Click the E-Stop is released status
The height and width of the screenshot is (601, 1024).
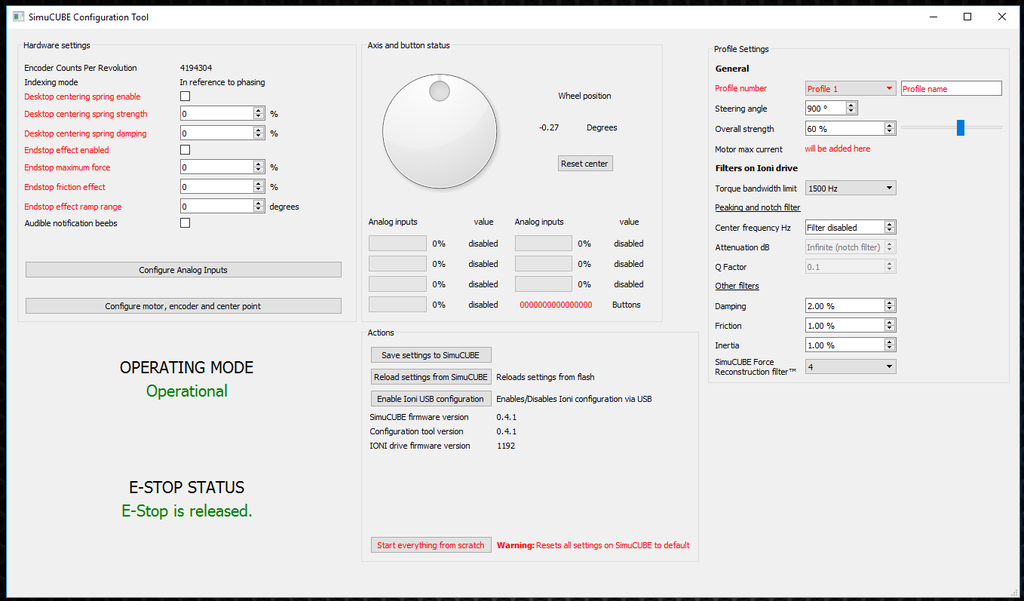point(187,511)
